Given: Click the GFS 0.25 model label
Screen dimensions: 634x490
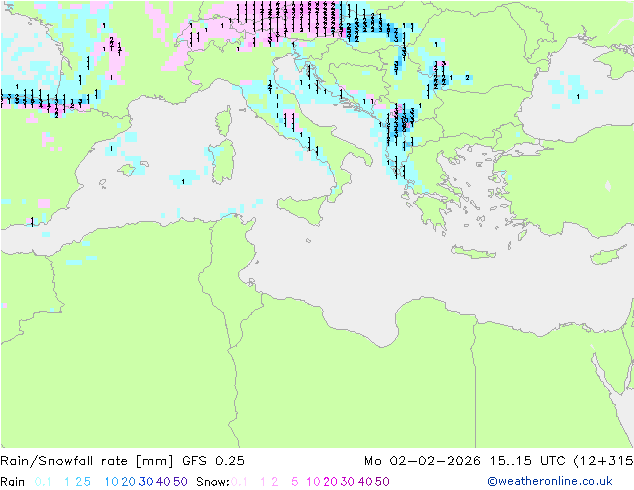Looking at the screenshot, I should pos(213,461).
